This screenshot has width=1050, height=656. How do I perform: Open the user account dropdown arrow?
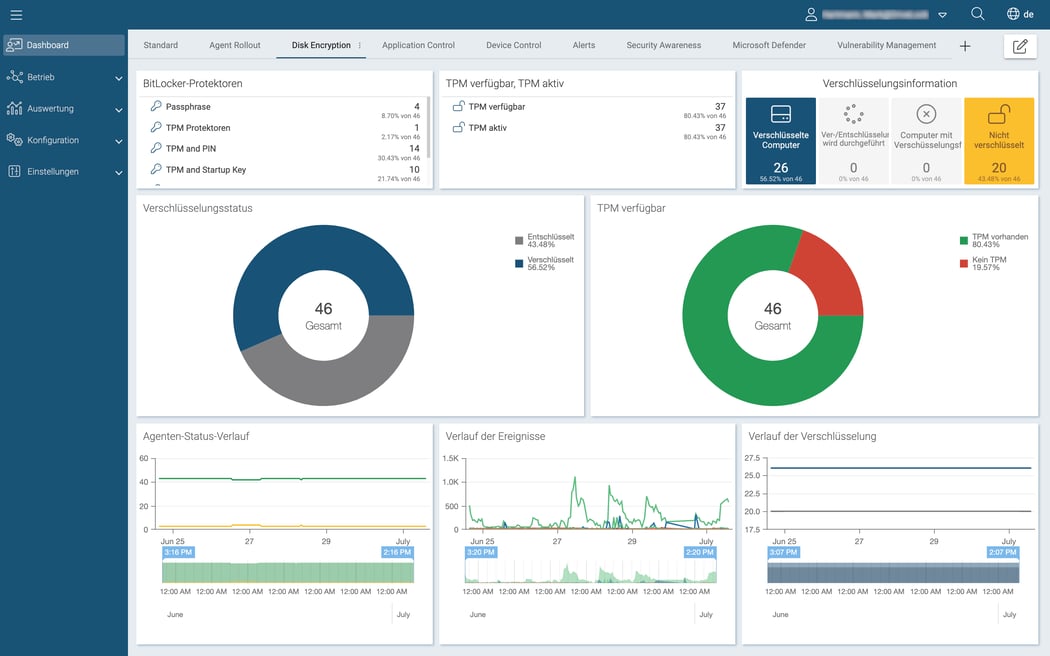(x=941, y=14)
